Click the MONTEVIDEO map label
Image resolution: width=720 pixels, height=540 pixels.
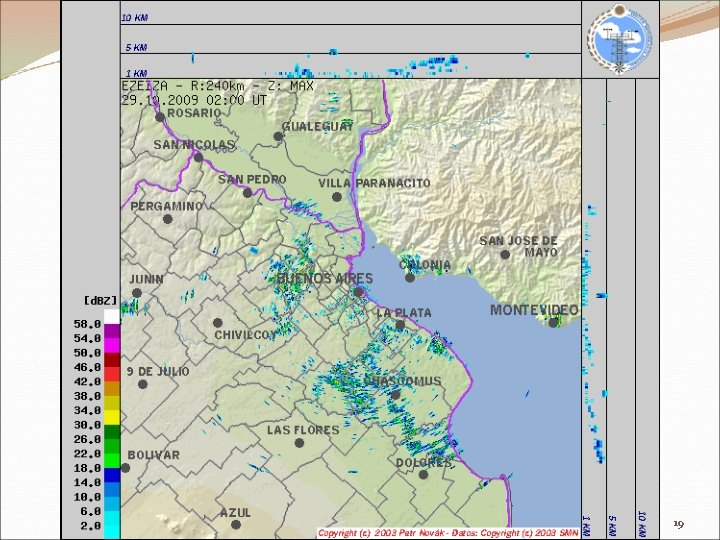534,310
